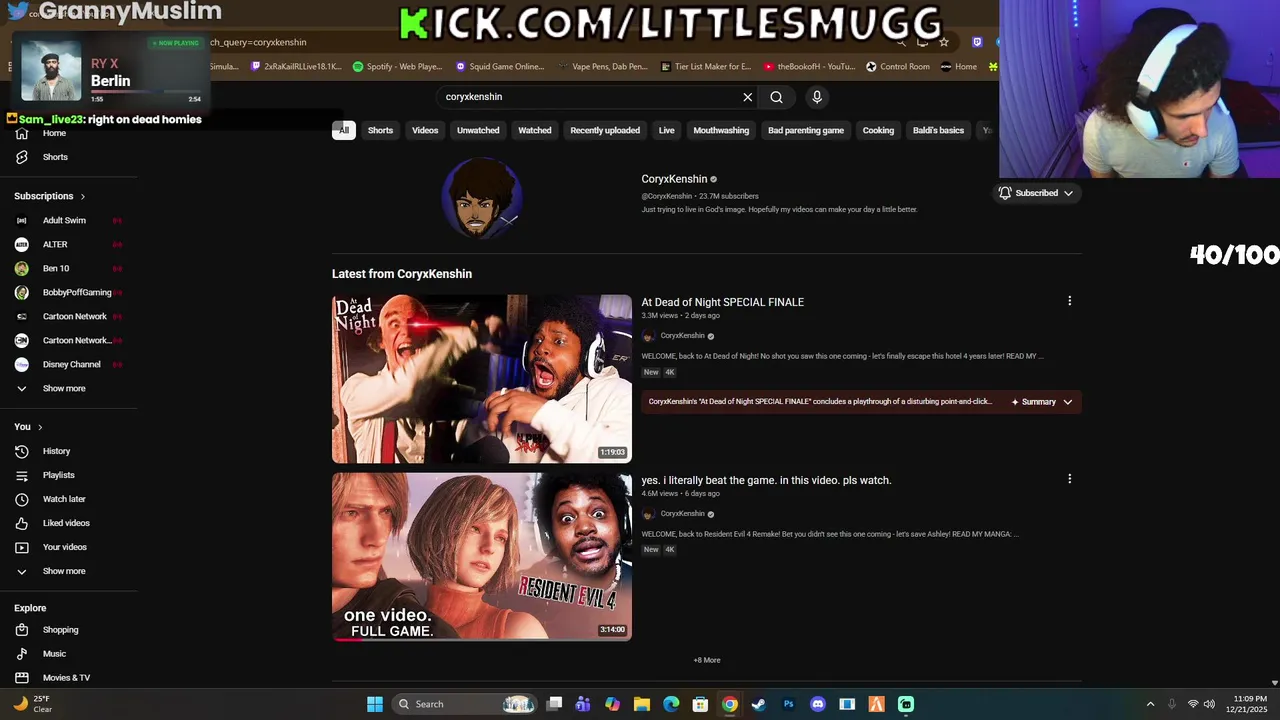
Task: Expand the You section chevron
Action: [x=40, y=427]
